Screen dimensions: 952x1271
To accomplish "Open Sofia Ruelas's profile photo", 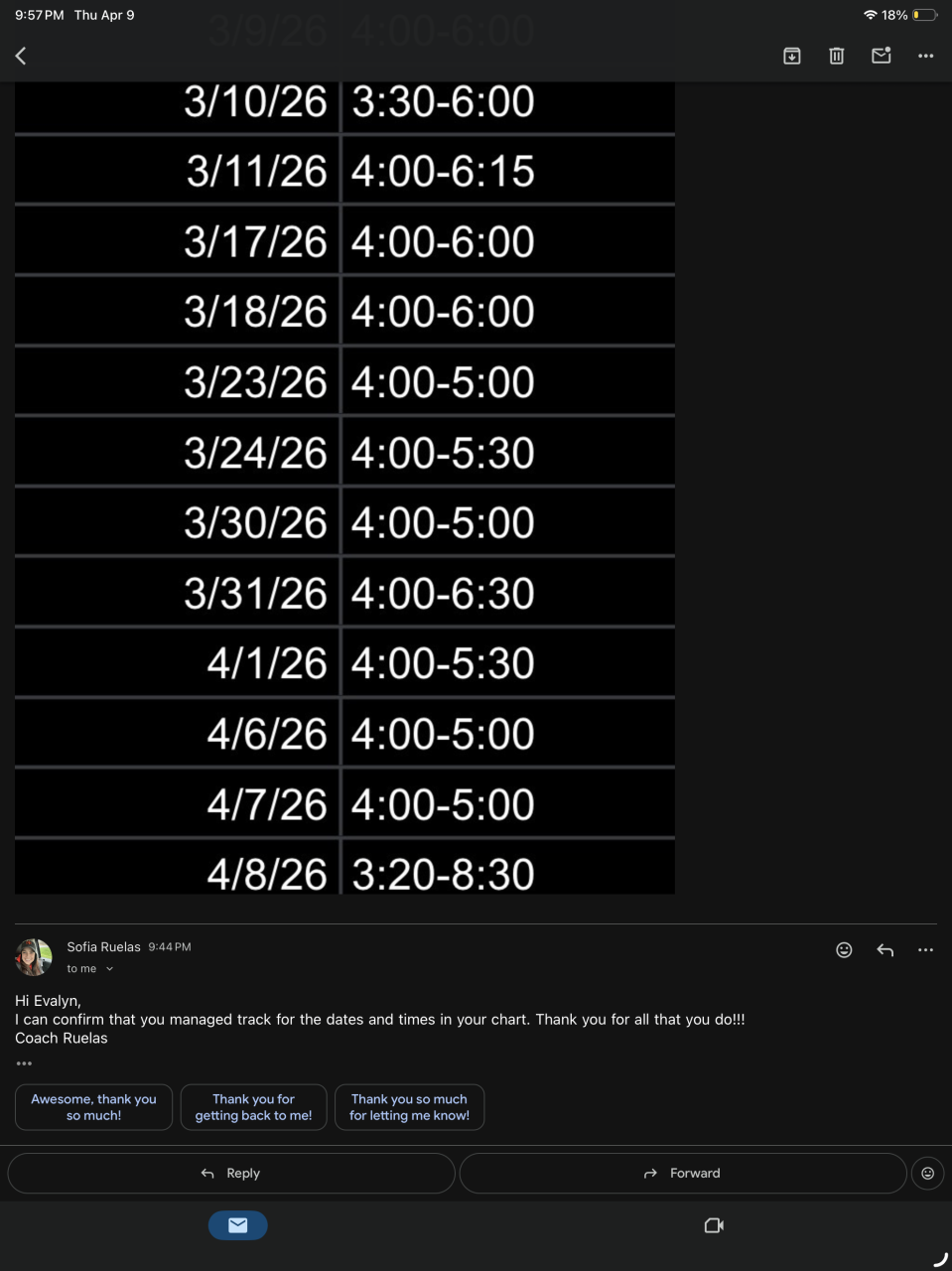I will [x=34, y=957].
